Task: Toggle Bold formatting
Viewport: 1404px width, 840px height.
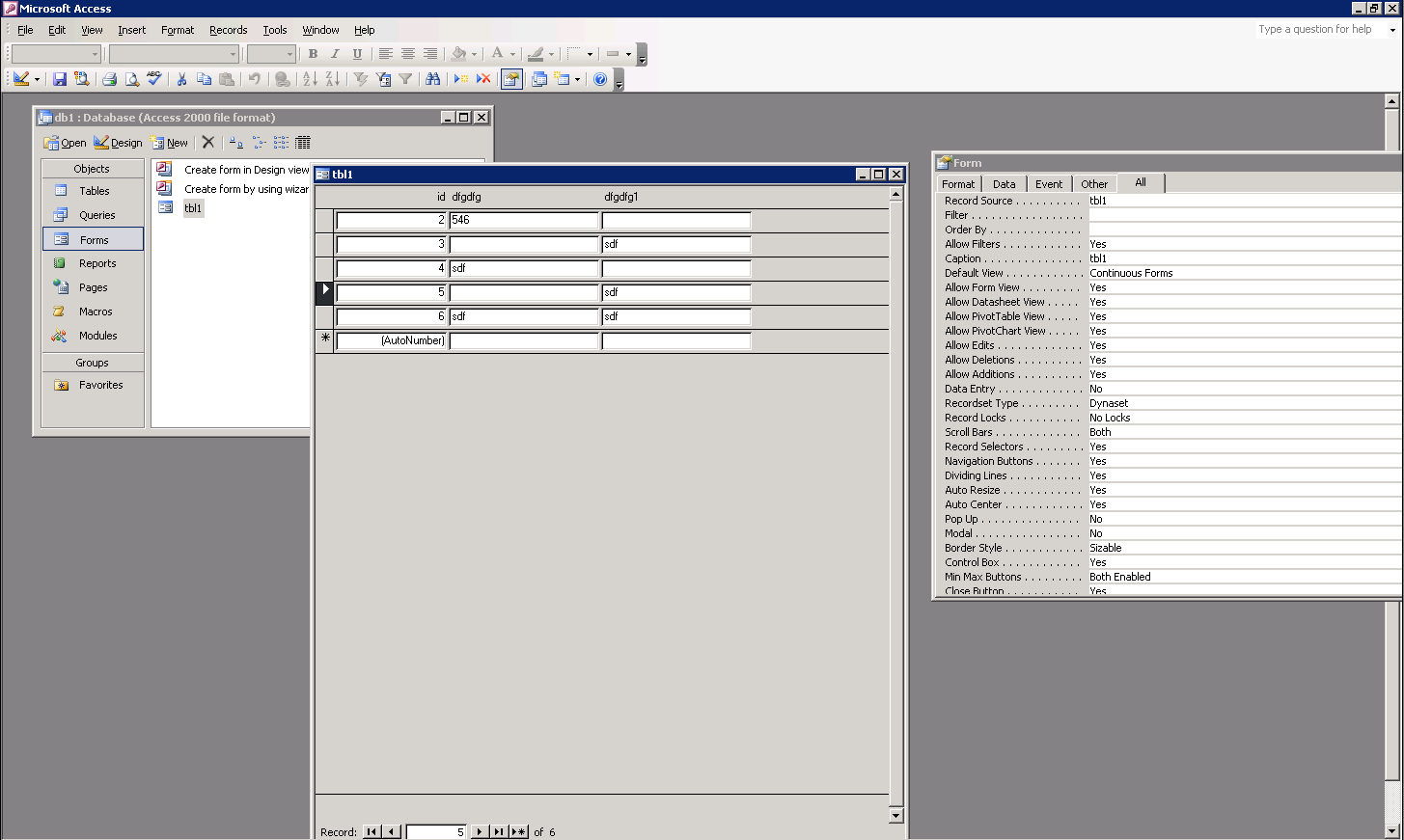Action: point(313,54)
